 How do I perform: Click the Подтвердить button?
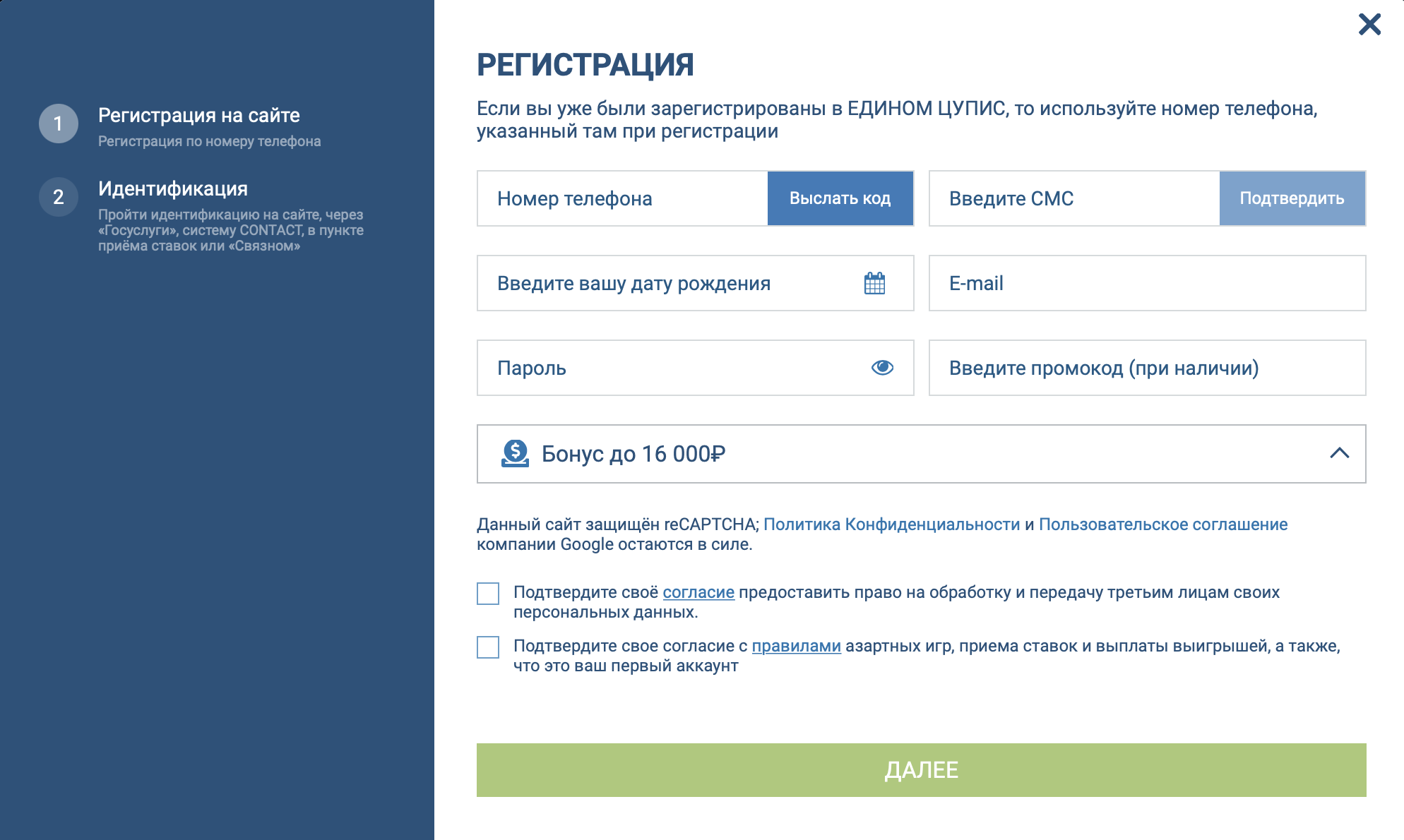click(1292, 198)
